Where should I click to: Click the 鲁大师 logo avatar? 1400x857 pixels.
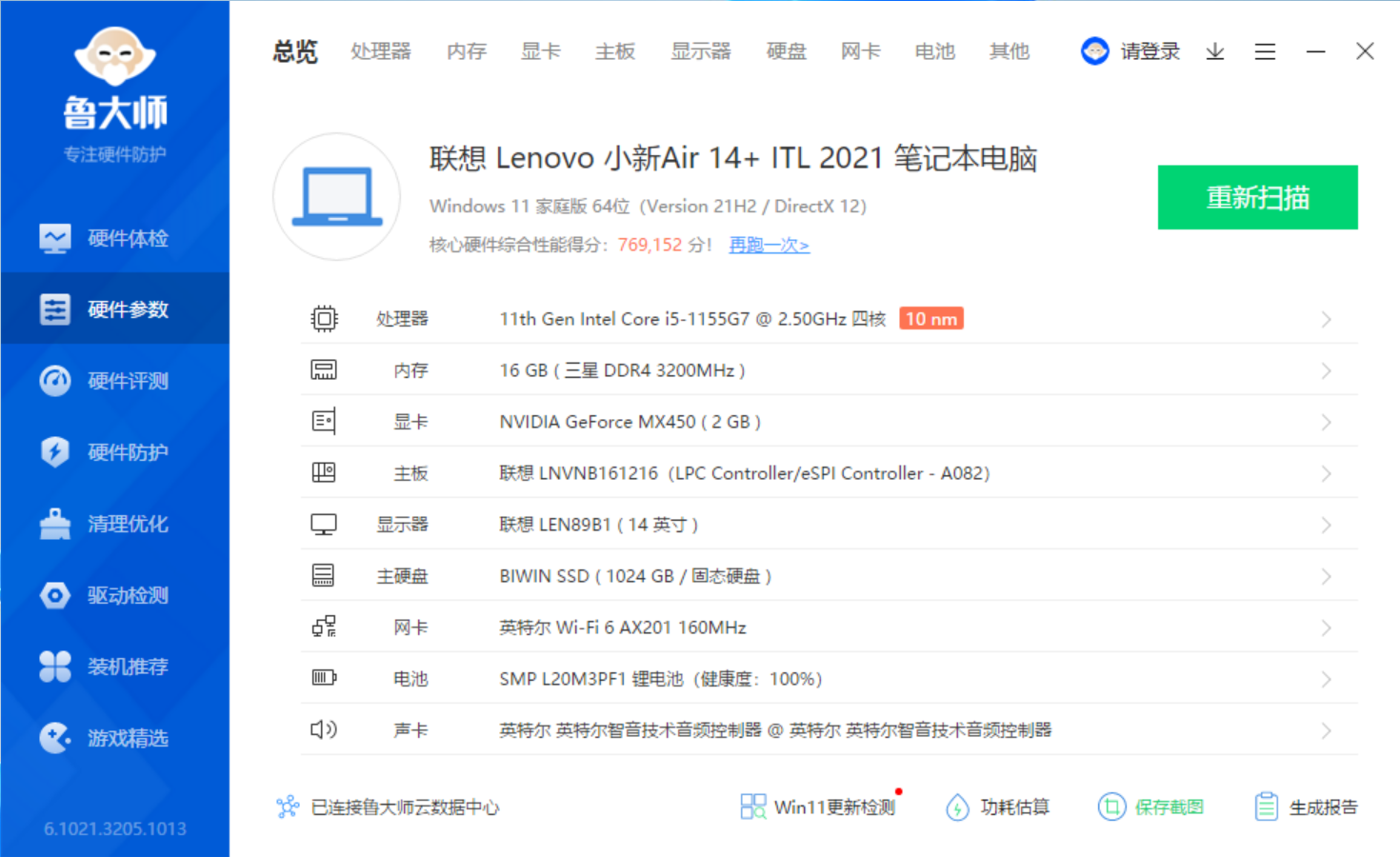tap(115, 56)
